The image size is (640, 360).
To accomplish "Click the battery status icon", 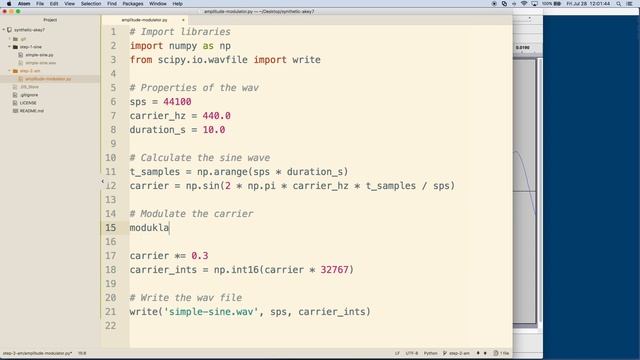I will [x=557, y=4].
